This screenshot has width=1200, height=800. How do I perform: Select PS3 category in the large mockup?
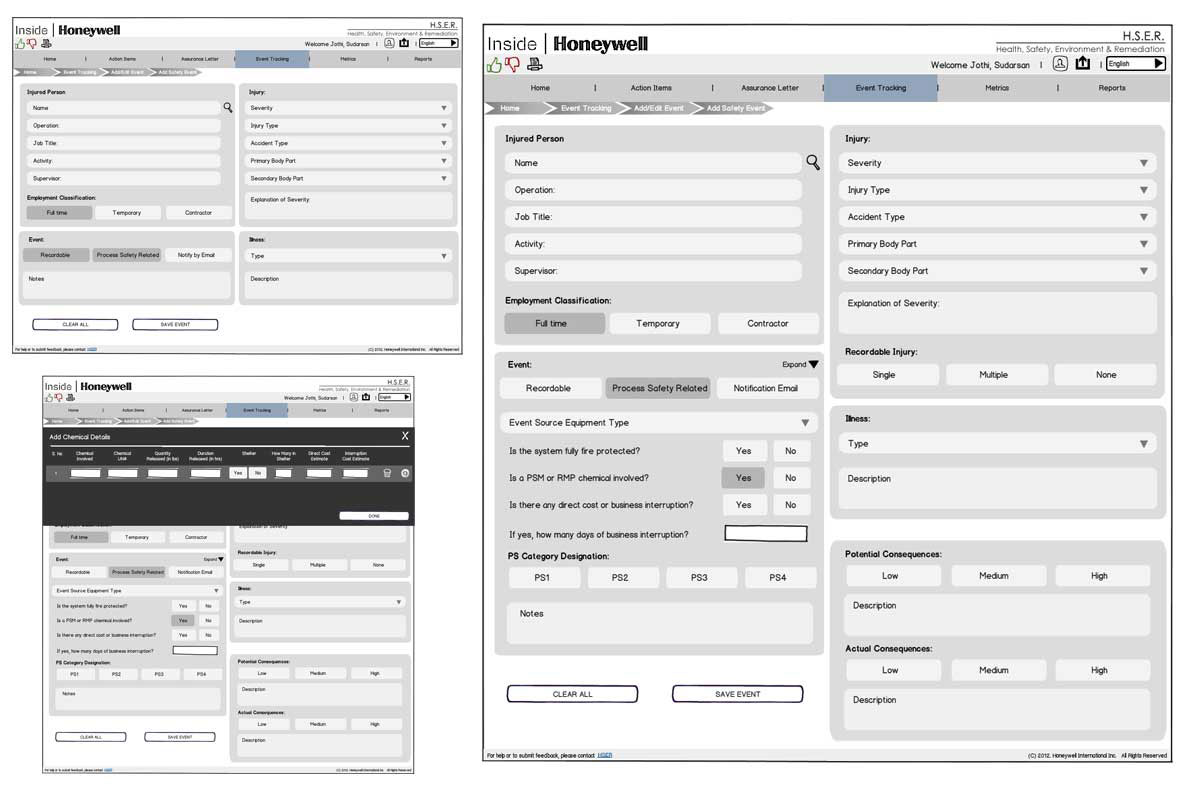coord(699,578)
